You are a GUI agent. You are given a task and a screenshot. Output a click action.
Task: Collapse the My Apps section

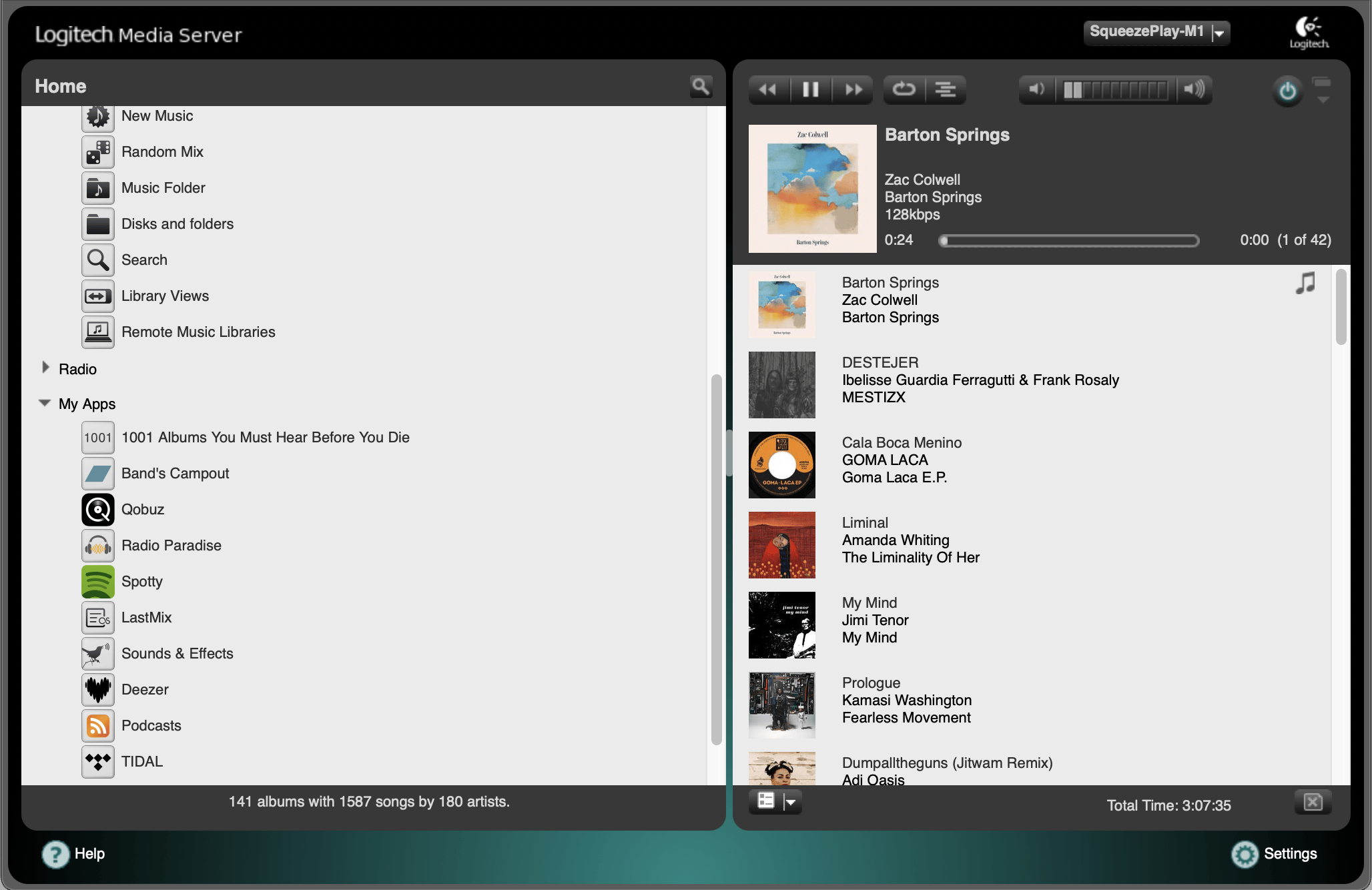45,403
